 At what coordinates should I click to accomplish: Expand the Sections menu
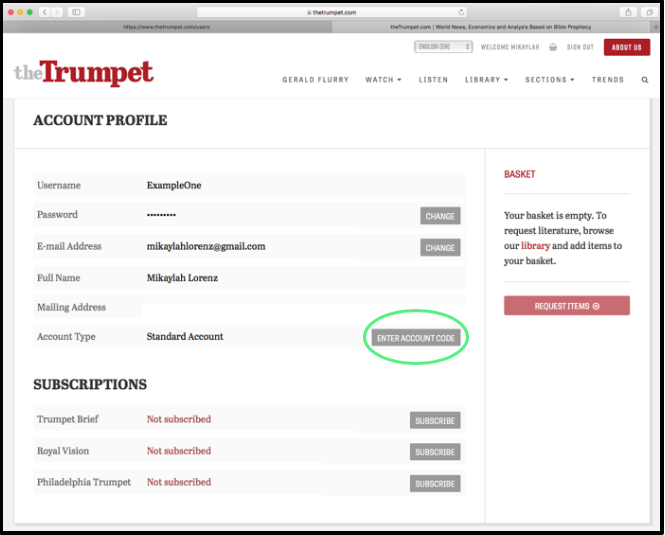(550, 80)
